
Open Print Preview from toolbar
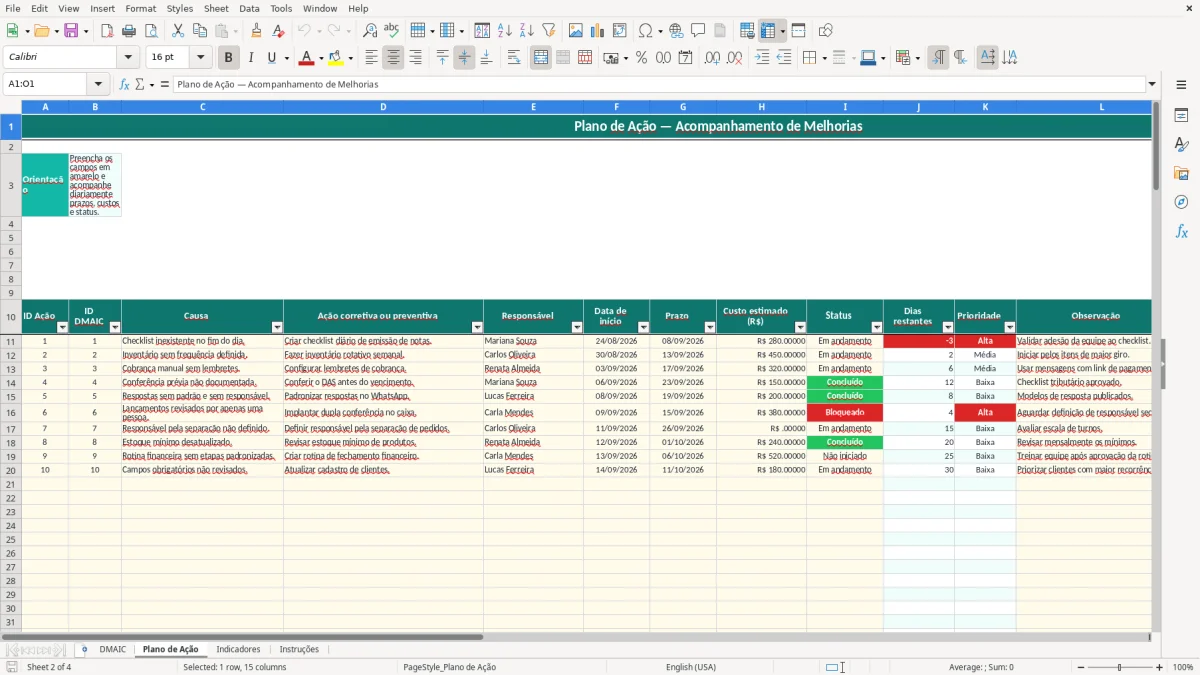point(150,31)
